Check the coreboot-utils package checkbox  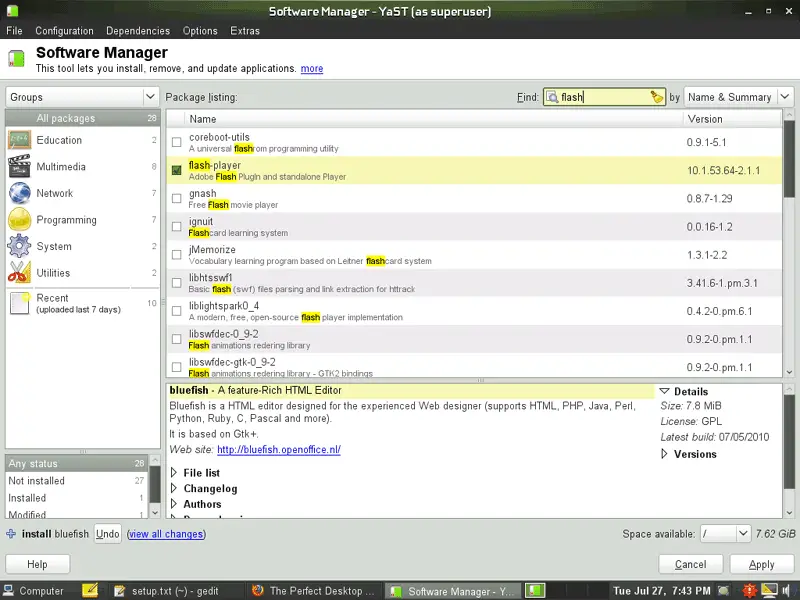[177, 142]
